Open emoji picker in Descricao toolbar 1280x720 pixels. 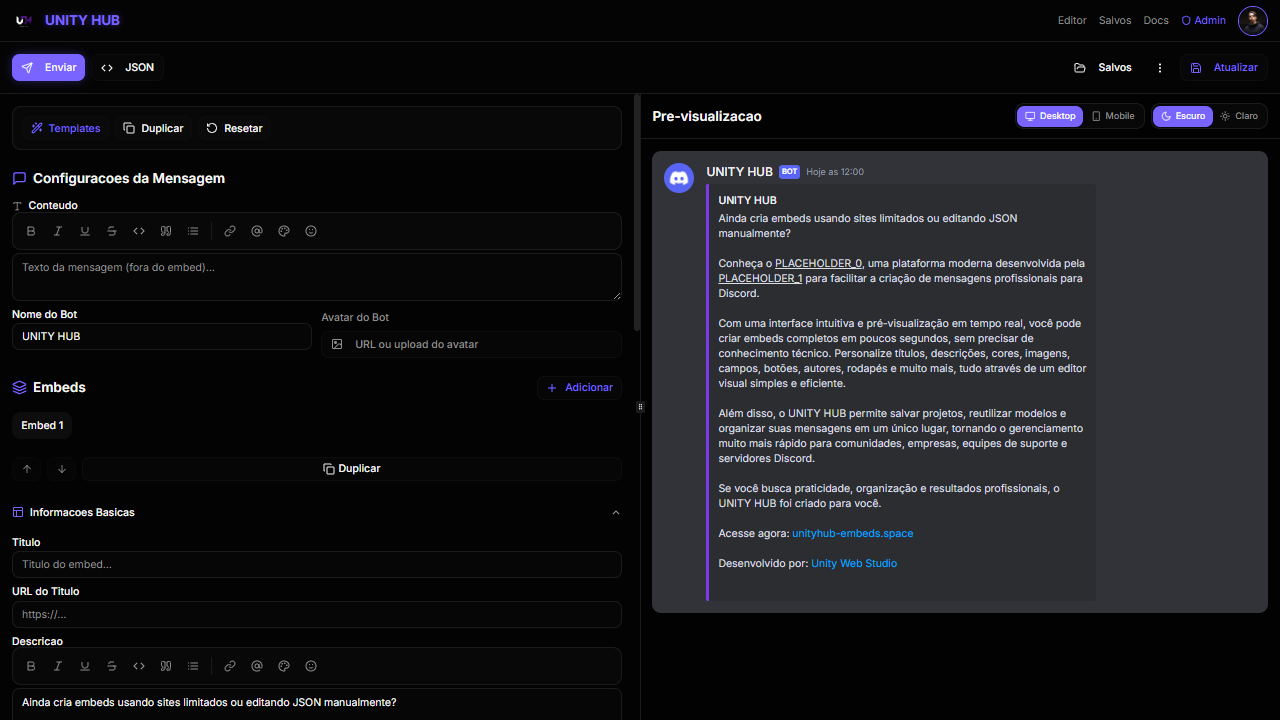click(311, 666)
